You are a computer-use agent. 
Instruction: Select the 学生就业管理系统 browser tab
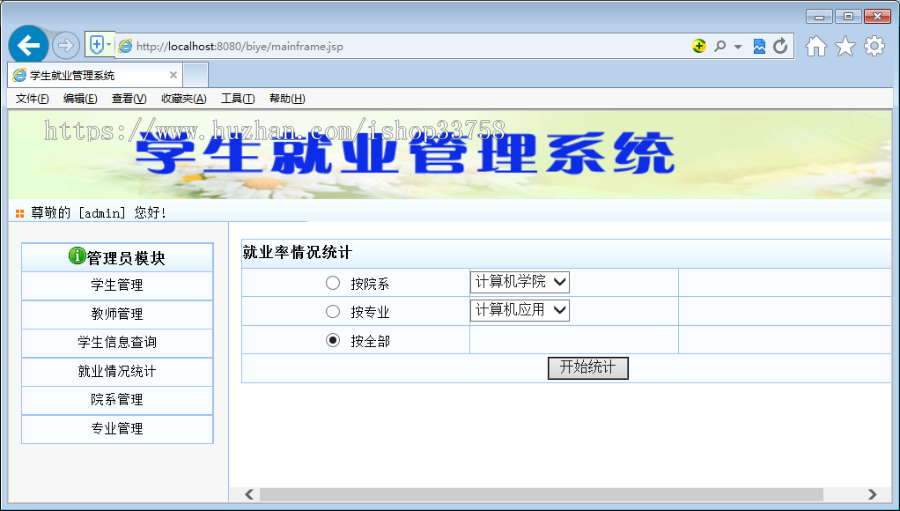coord(95,75)
